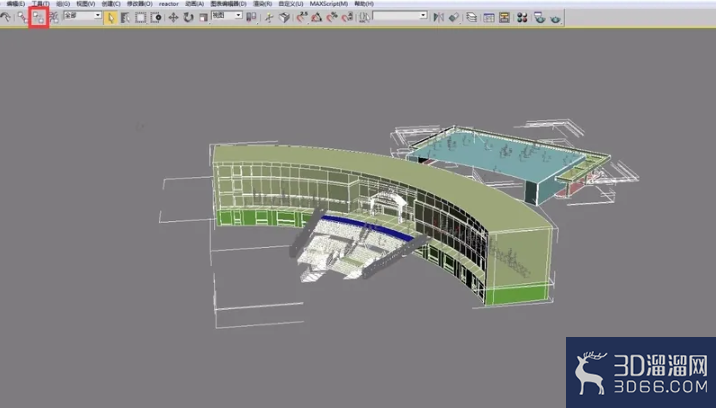Click the Unlink Selection icon highlighted in red
The width and height of the screenshot is (716, 408).
[x=38, y=17]
